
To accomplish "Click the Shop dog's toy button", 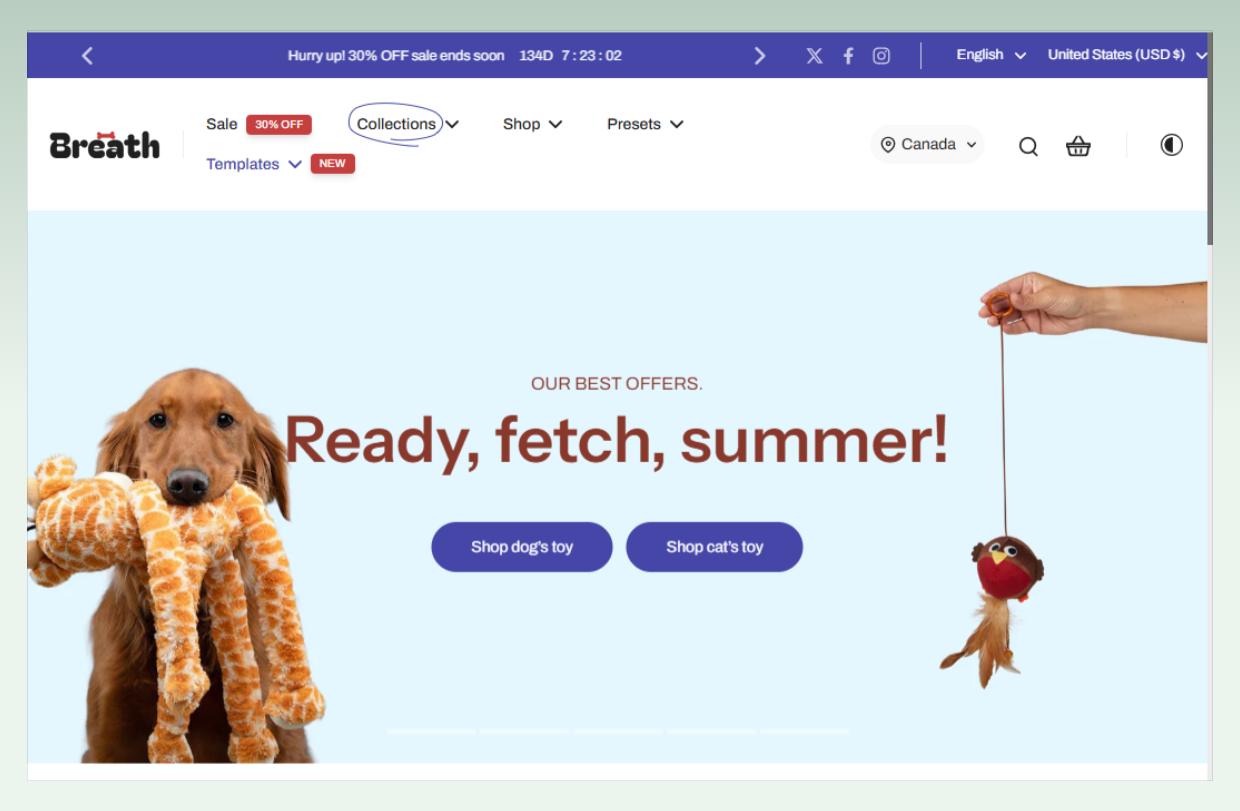I will pos(522,547).
